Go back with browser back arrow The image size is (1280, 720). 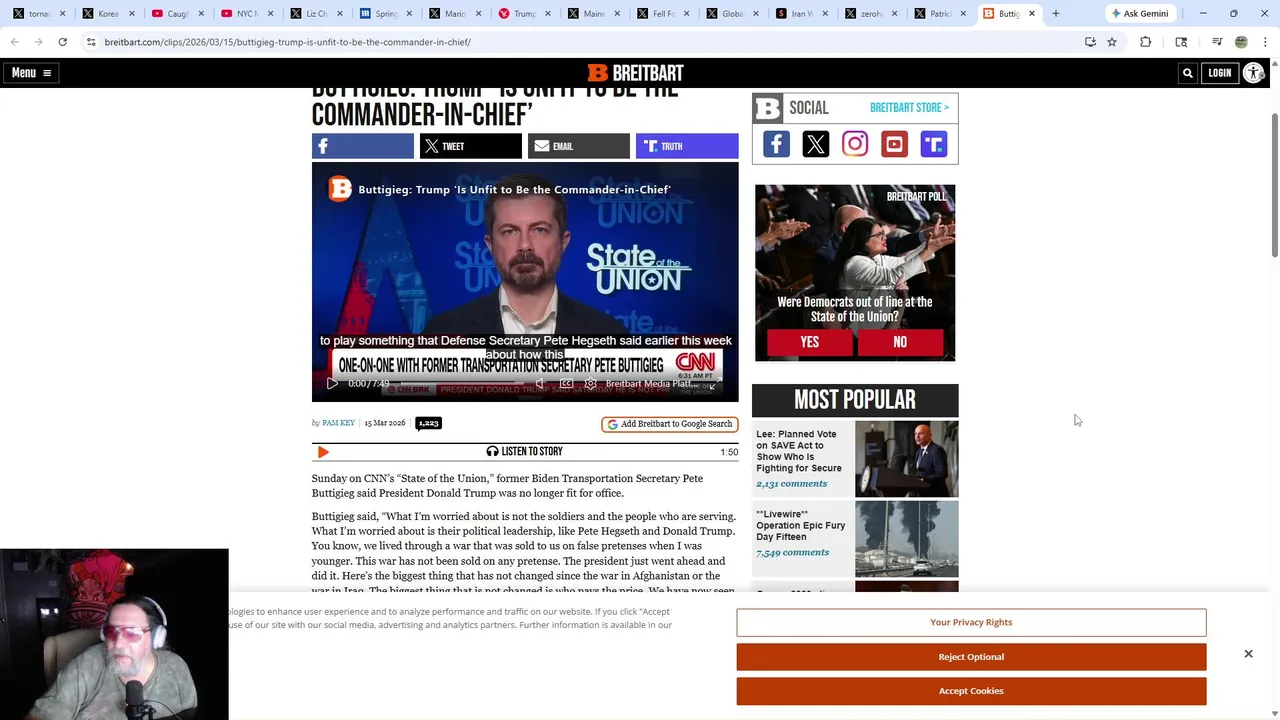tap(15, 42)
